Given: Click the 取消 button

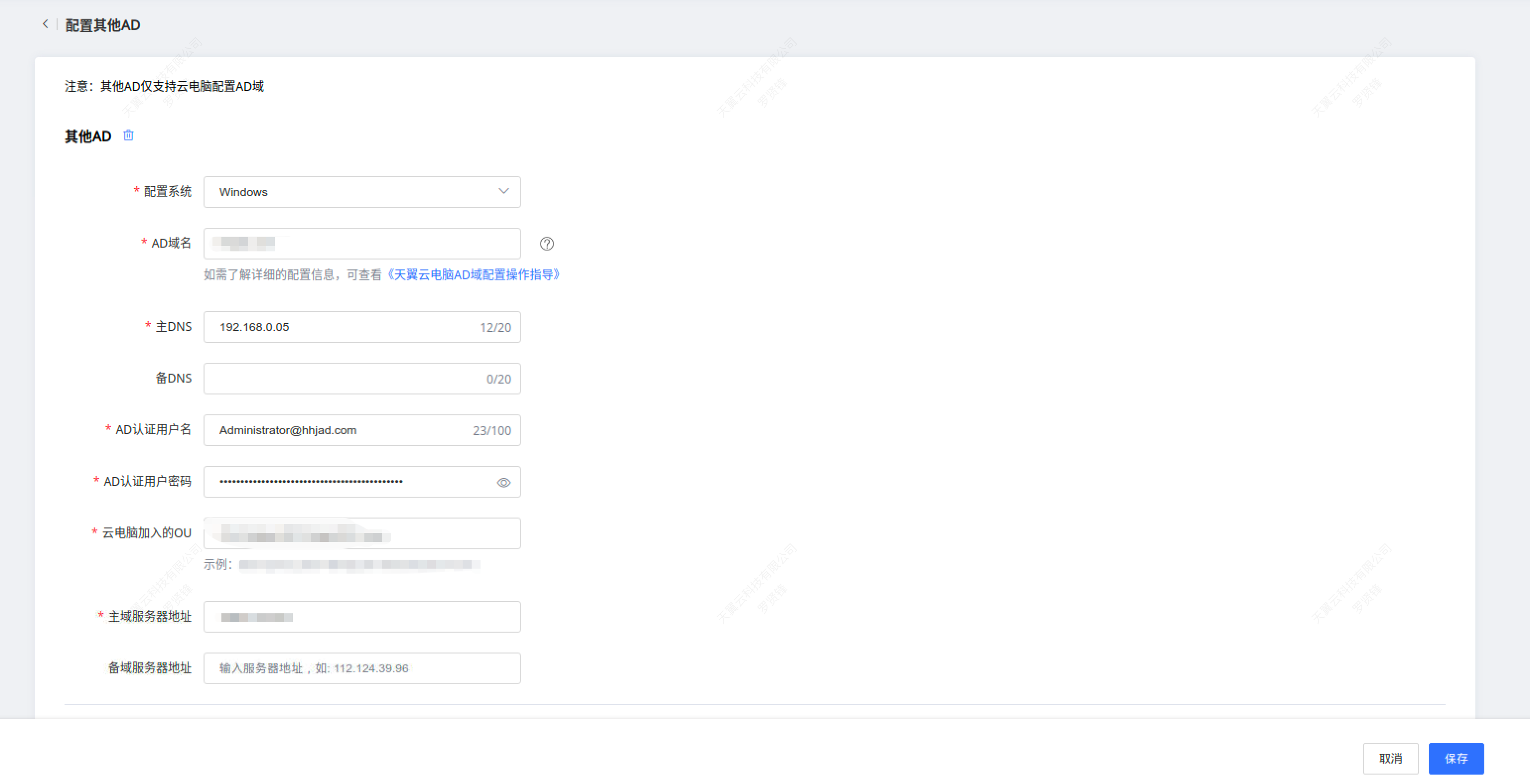Looking at the screenshot, I should click(x=1390, y=758).
